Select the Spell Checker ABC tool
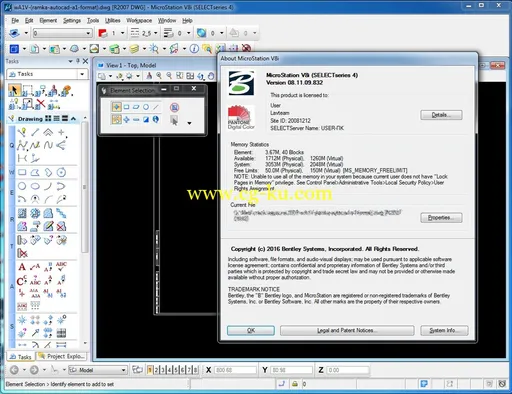Viewport: 512px width, 394px height. (x=61, y=266)
